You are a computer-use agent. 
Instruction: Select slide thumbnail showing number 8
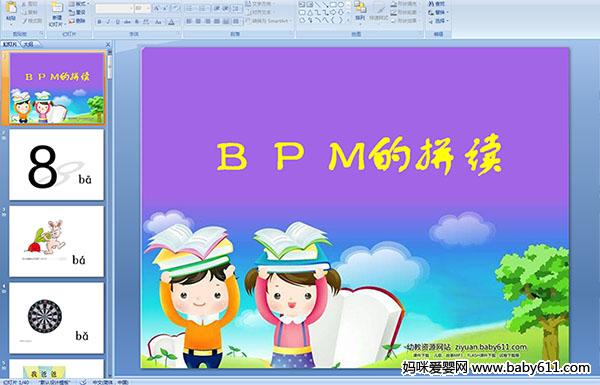(57, 165)
